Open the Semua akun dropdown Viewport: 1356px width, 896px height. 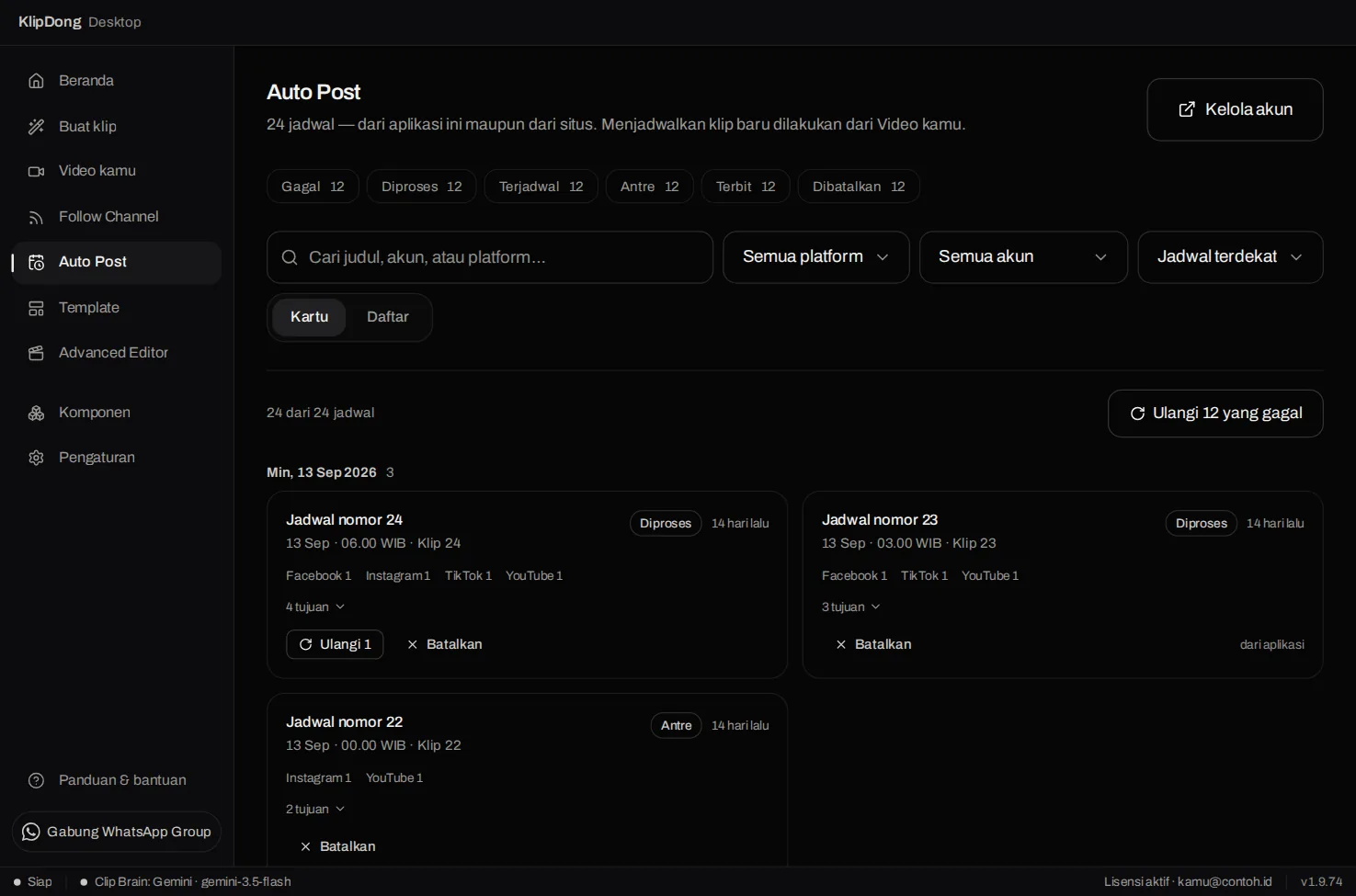pyautogui.click(x=1023, y=257)
